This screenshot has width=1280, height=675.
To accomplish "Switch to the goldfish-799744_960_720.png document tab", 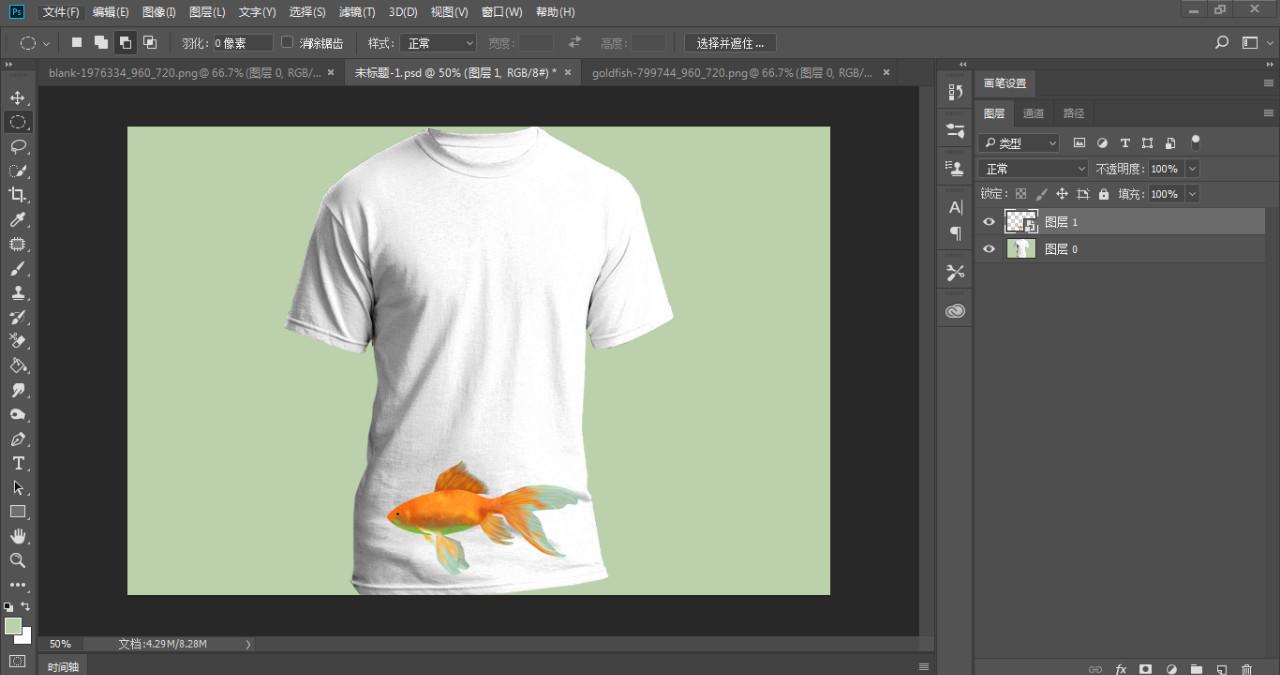I will [x=731, y=73].
